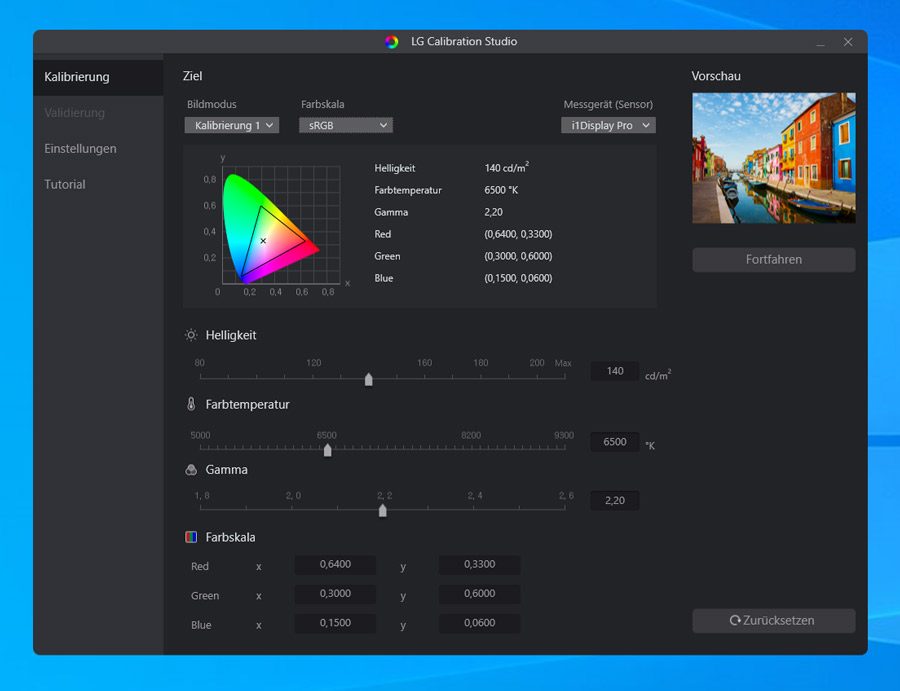Image resolution: width=900 pixels, height=691 pixels.
Task: Click the Green y field 0,6000
Action: point(479,594)
